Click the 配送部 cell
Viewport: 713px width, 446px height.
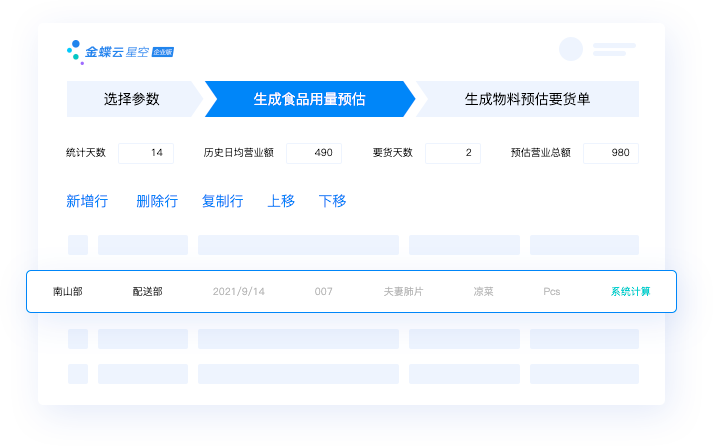[x=147, y=292]
